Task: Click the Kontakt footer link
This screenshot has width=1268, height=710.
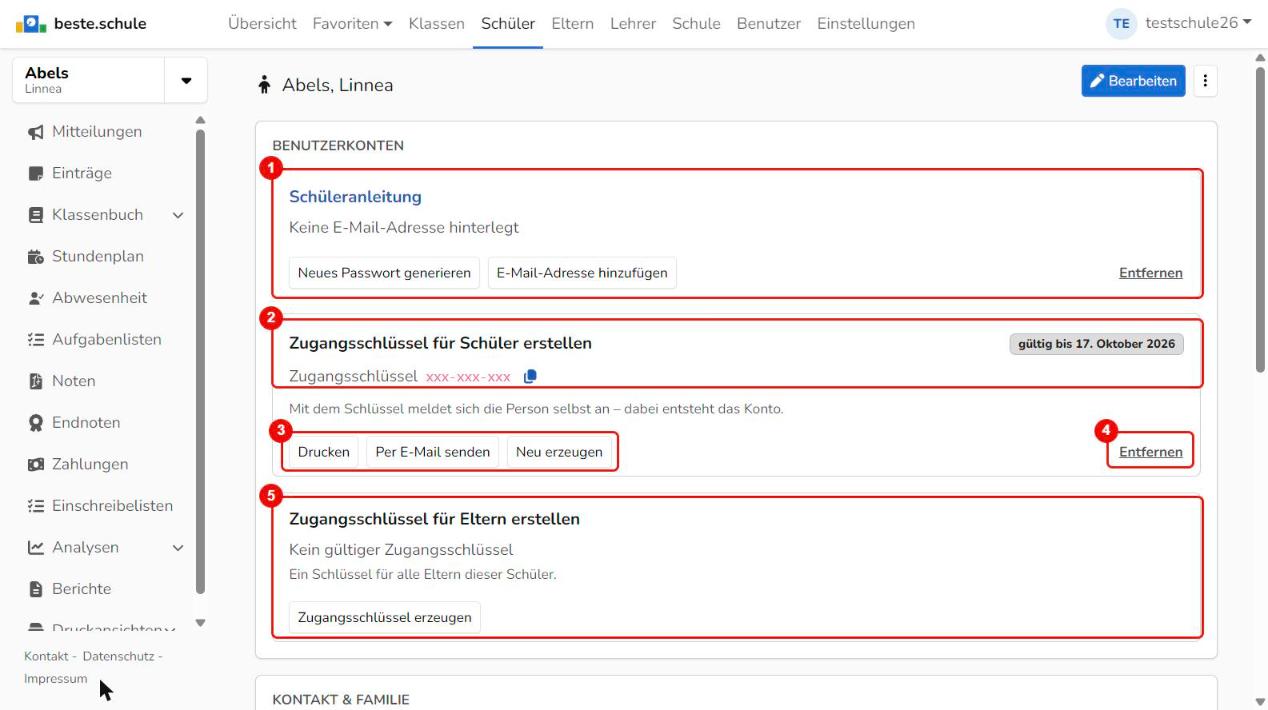Action: click(45, 656)
